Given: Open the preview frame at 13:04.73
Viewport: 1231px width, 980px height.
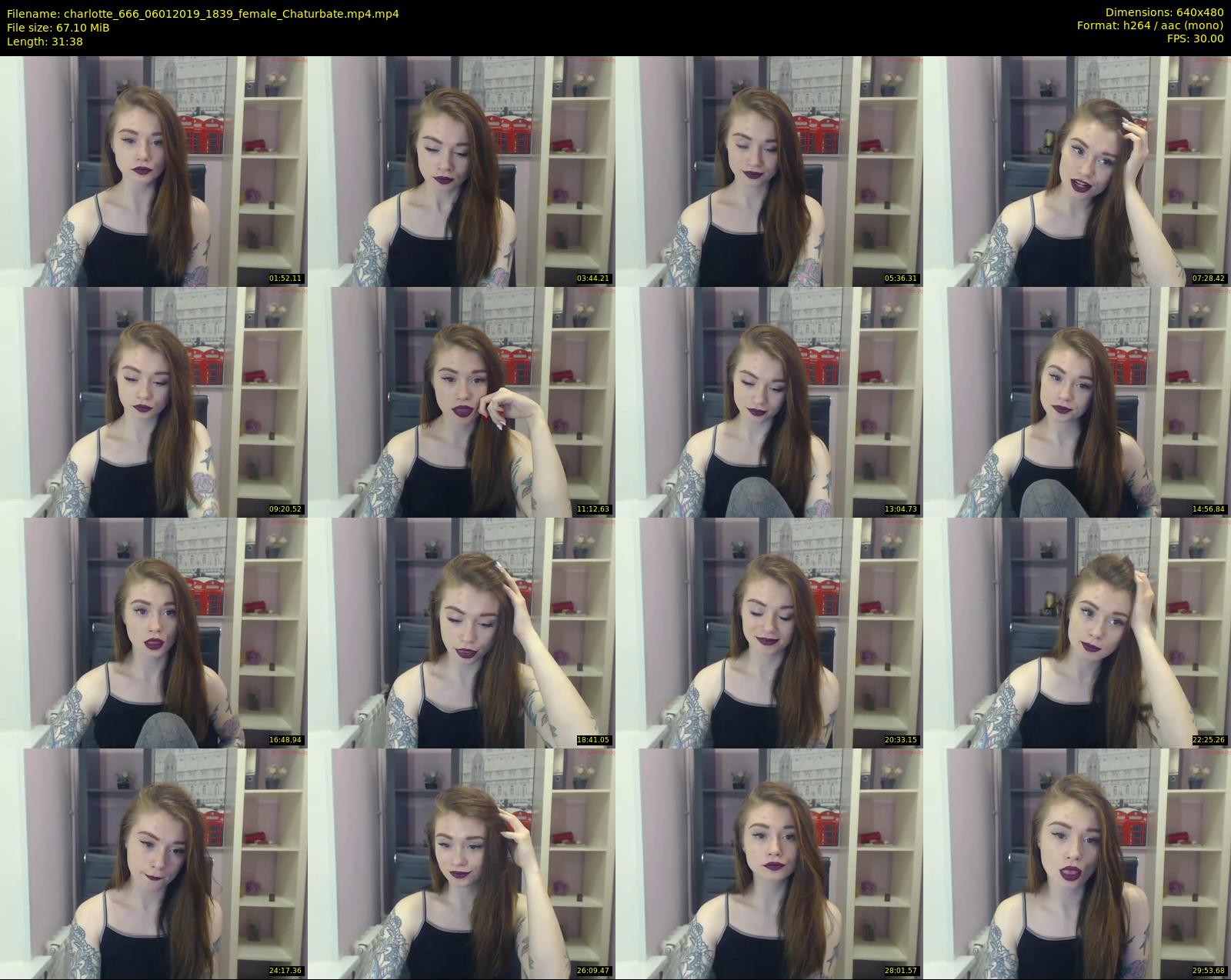Looking at the screenshot, I should click(x=769, y=402).
